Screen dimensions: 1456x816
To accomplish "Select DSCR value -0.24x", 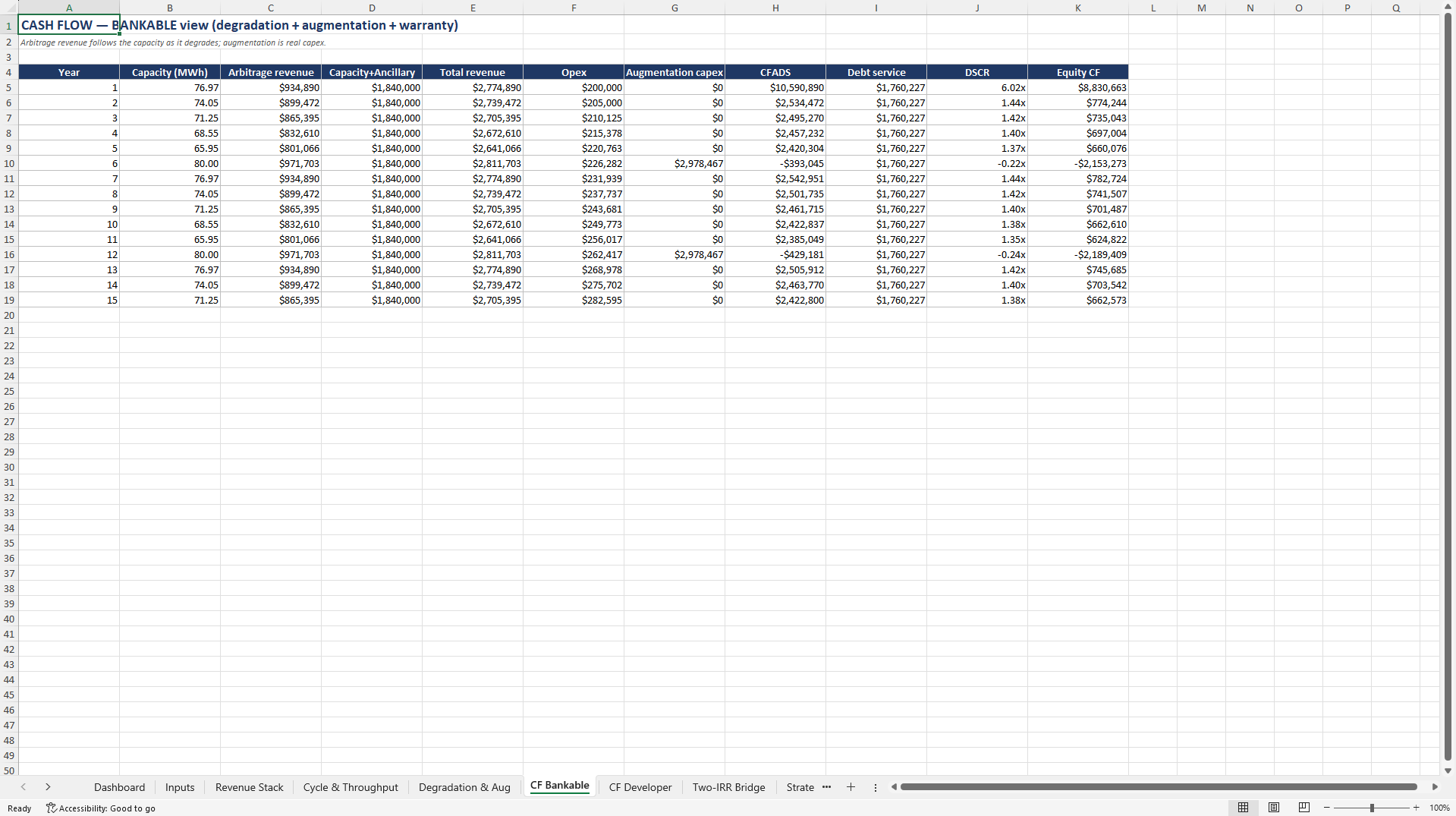I will (977, 254).
